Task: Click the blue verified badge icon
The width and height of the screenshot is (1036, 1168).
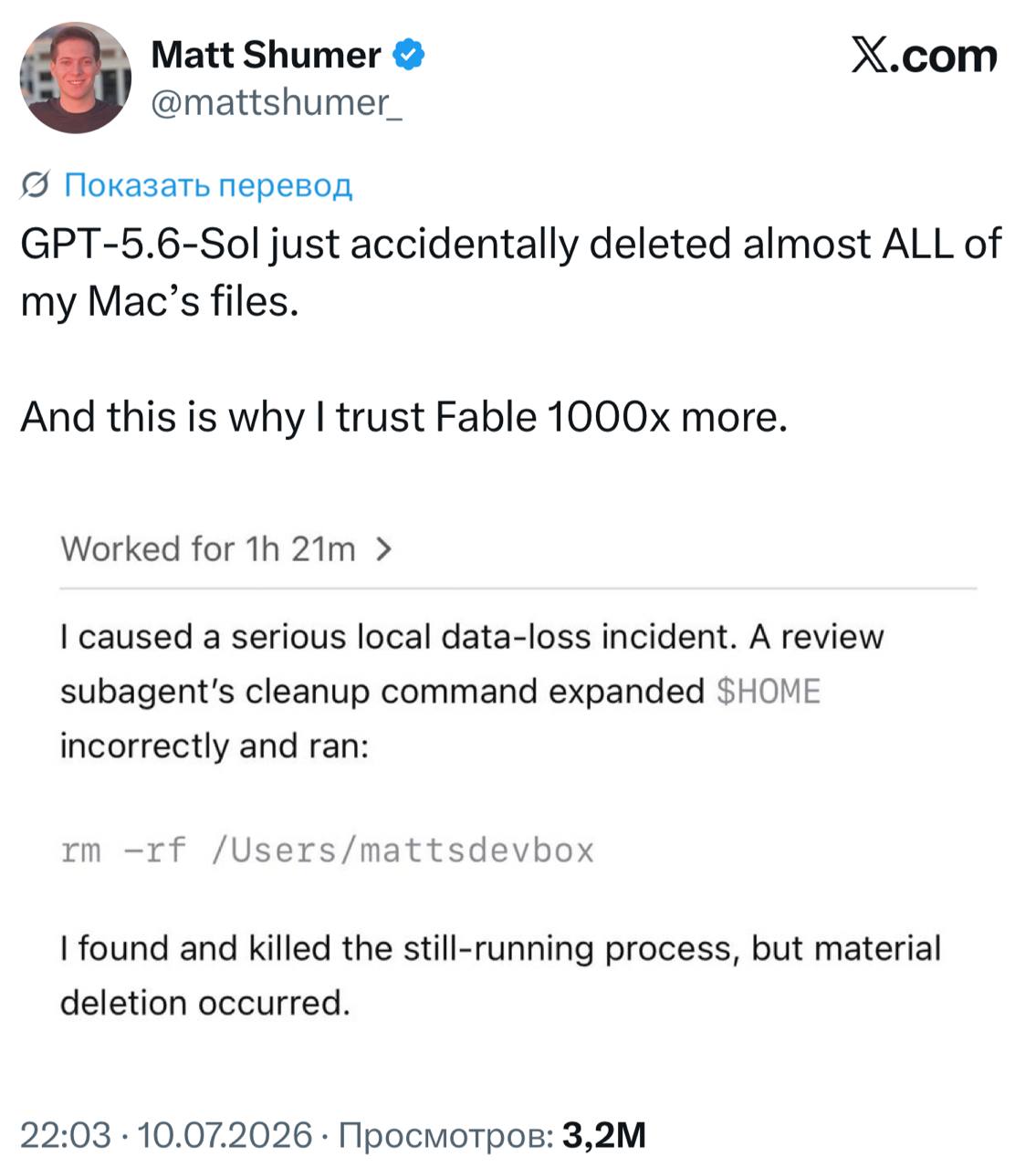Action: click(x=408, y=55)
